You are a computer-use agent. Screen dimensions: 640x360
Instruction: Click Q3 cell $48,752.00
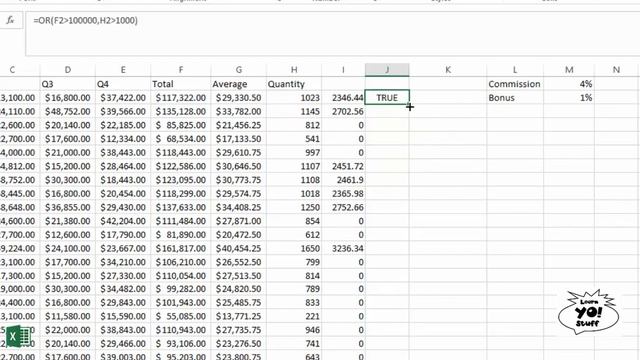pos(68,111)
